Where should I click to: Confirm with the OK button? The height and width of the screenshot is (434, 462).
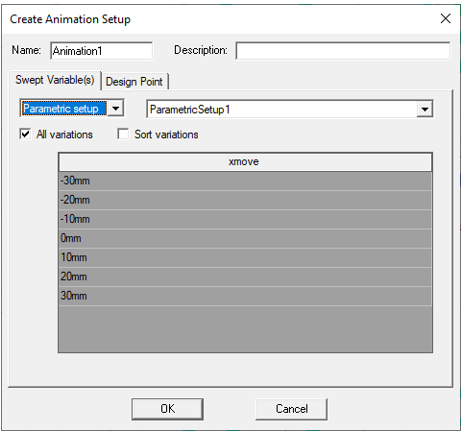tap(167, 409)
